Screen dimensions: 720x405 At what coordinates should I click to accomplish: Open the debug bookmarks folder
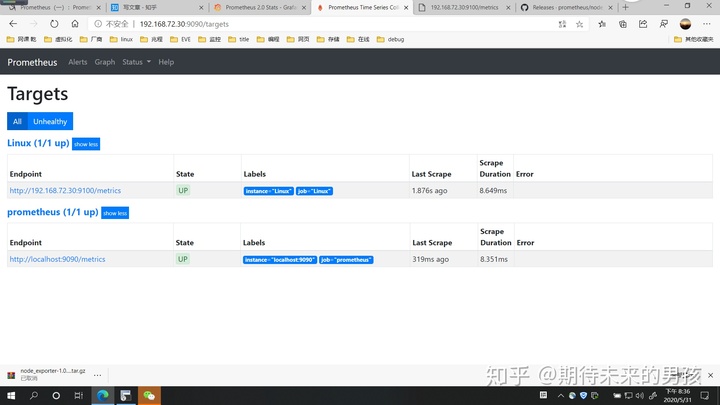[390, 39]
